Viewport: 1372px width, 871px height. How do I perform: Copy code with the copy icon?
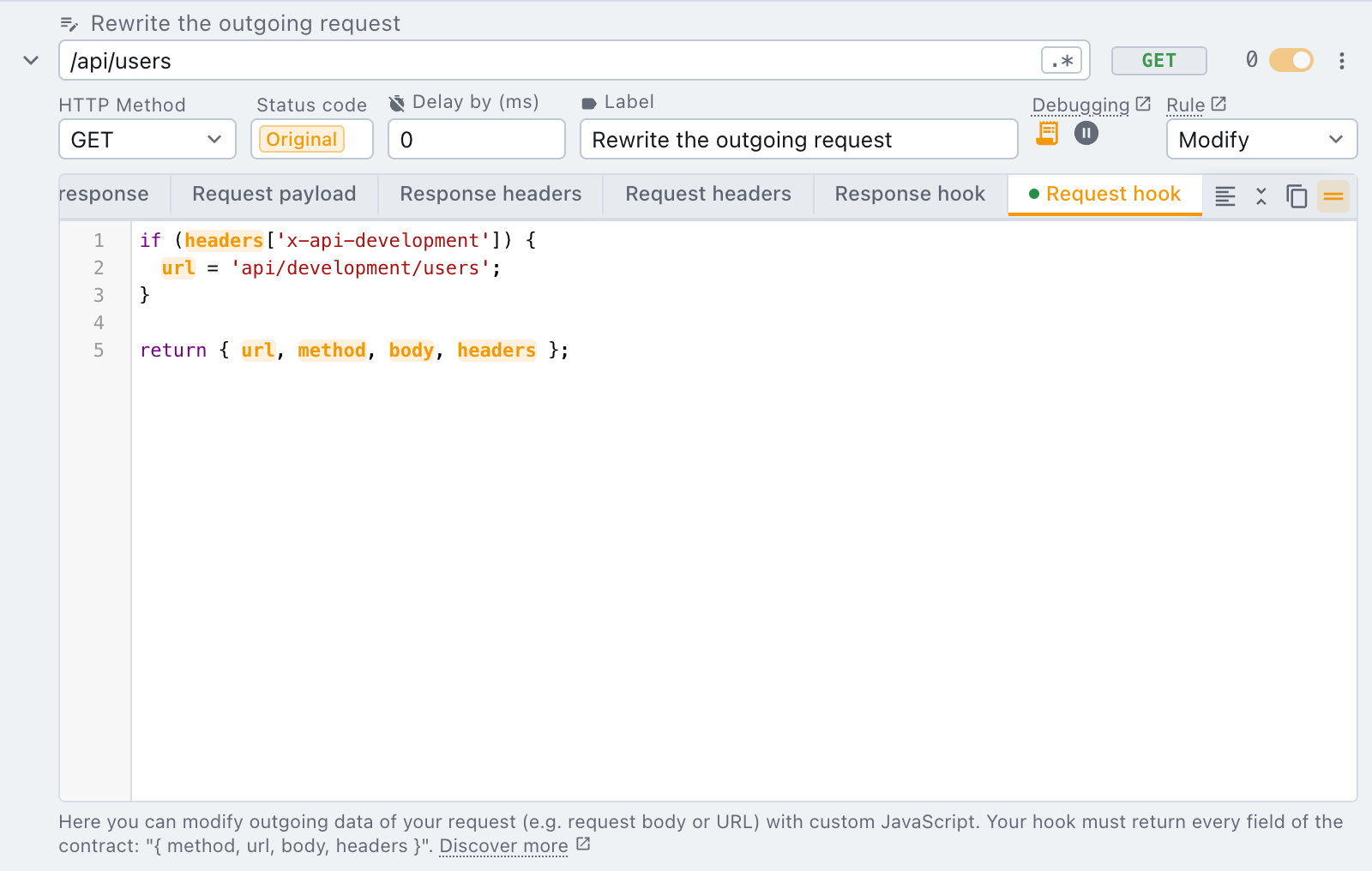click(x=1297, y=196)
